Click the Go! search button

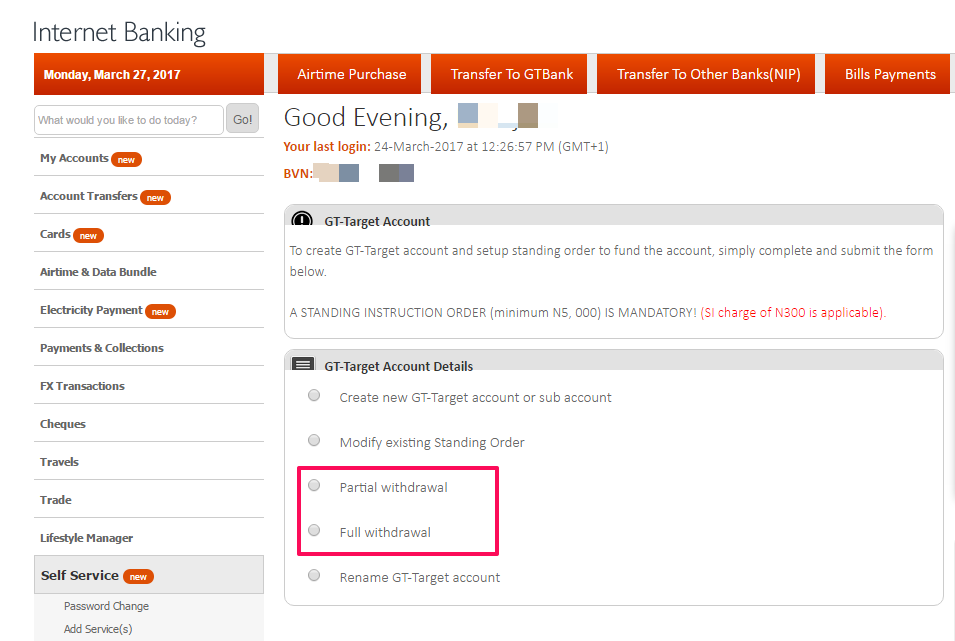tap(242, 119)
